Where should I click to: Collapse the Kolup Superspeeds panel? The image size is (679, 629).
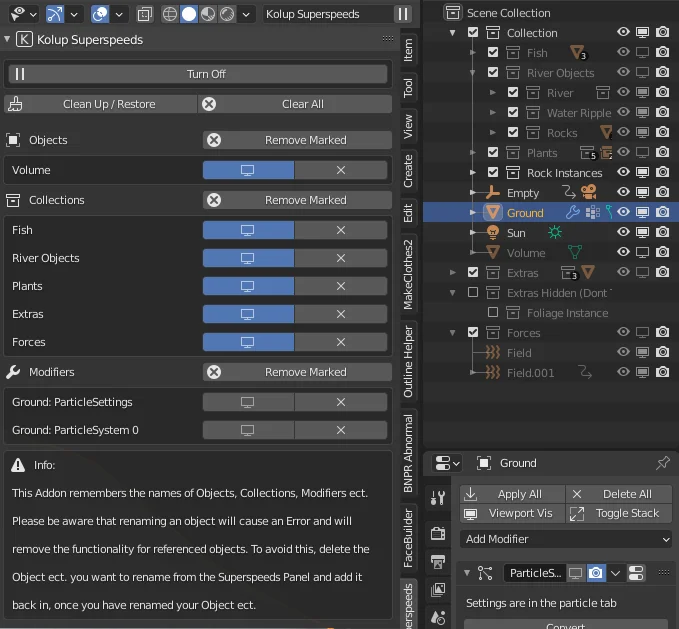(x=7, y=39)
